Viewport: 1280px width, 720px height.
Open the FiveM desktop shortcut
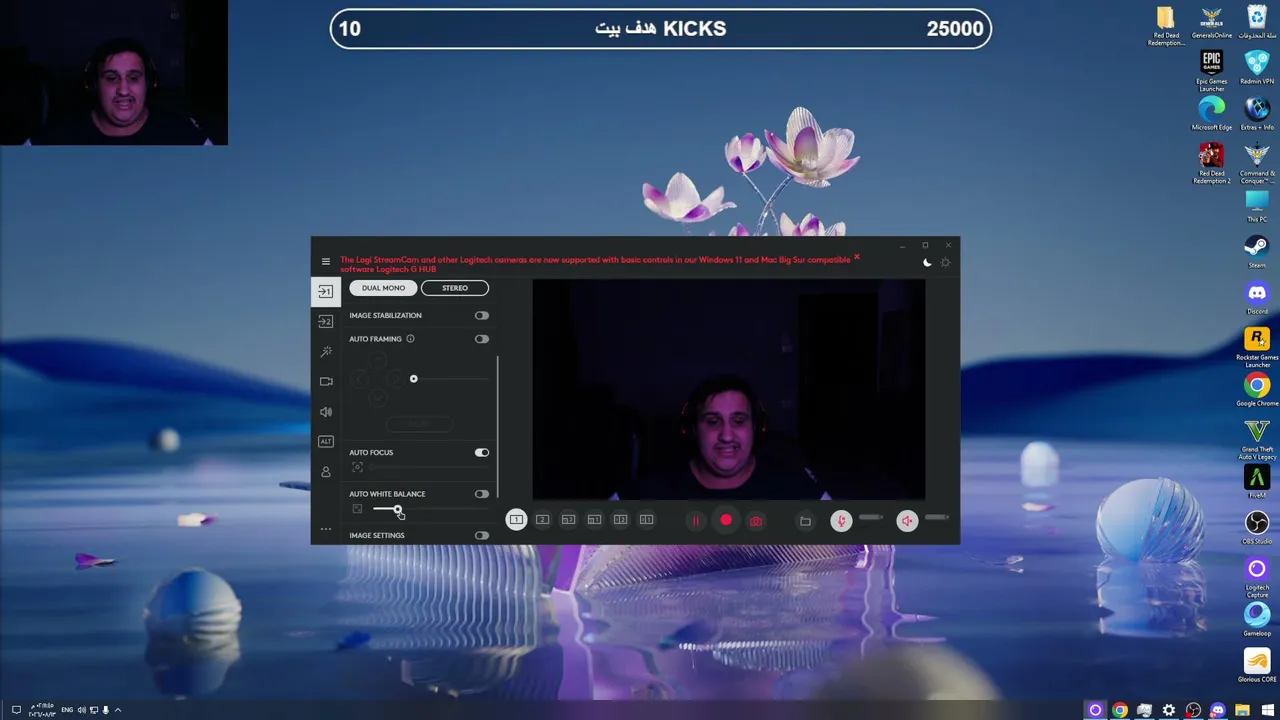[x=1257, y=481]
